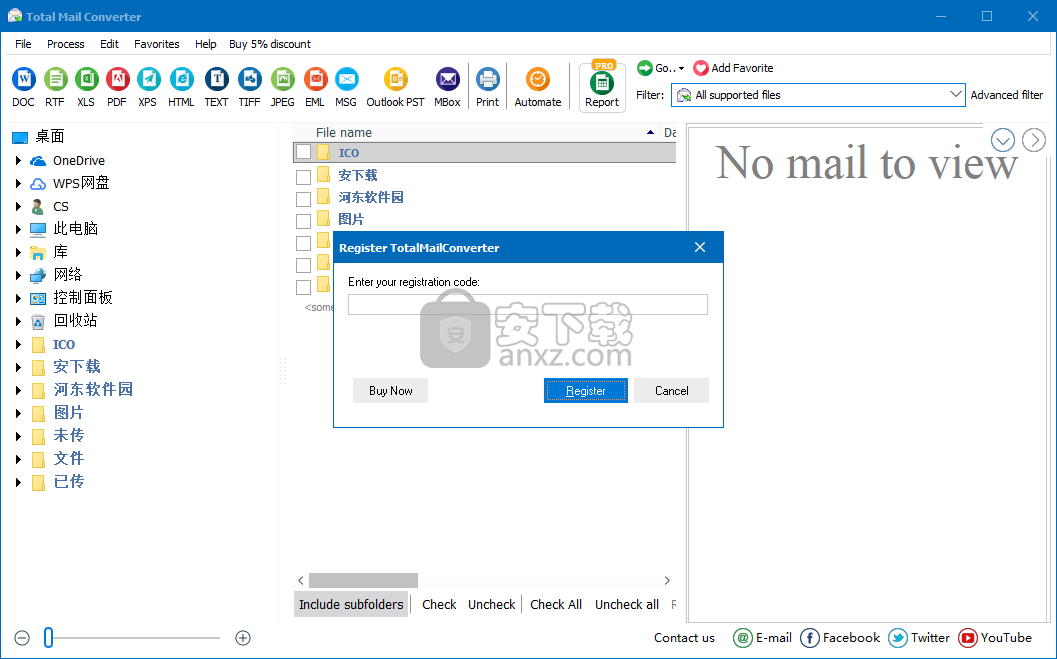Viewport: 1057px width, 659px height.
Task: Open the Advanced filter link
Action: click(x=1006, y=95)
